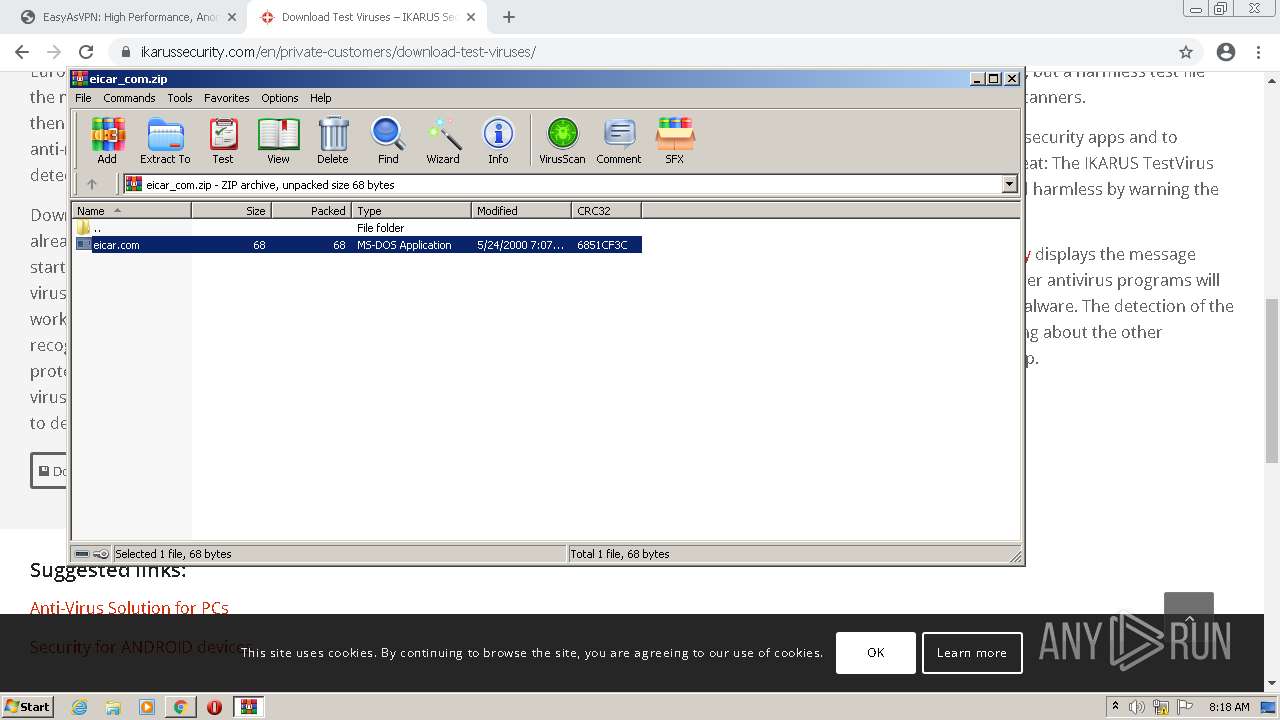This screenshot has width=1280, height=720.
Task: Click the CRC32 value 6851CF3C
Action: click(602, 245)
